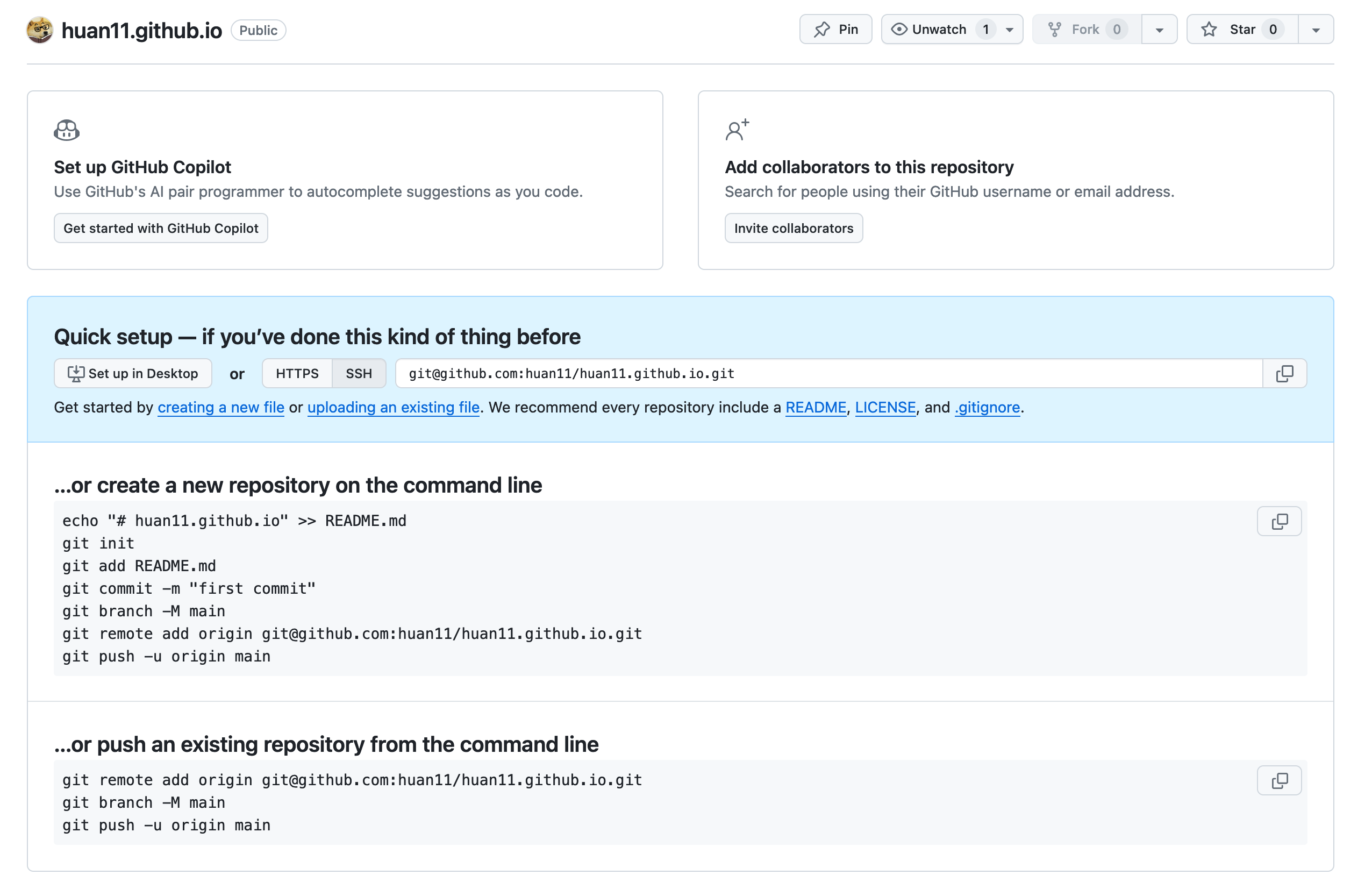Viewport: 1372px width, 882px height.
Task: Open the .gitignore link
Action: (x=987, y=407)
